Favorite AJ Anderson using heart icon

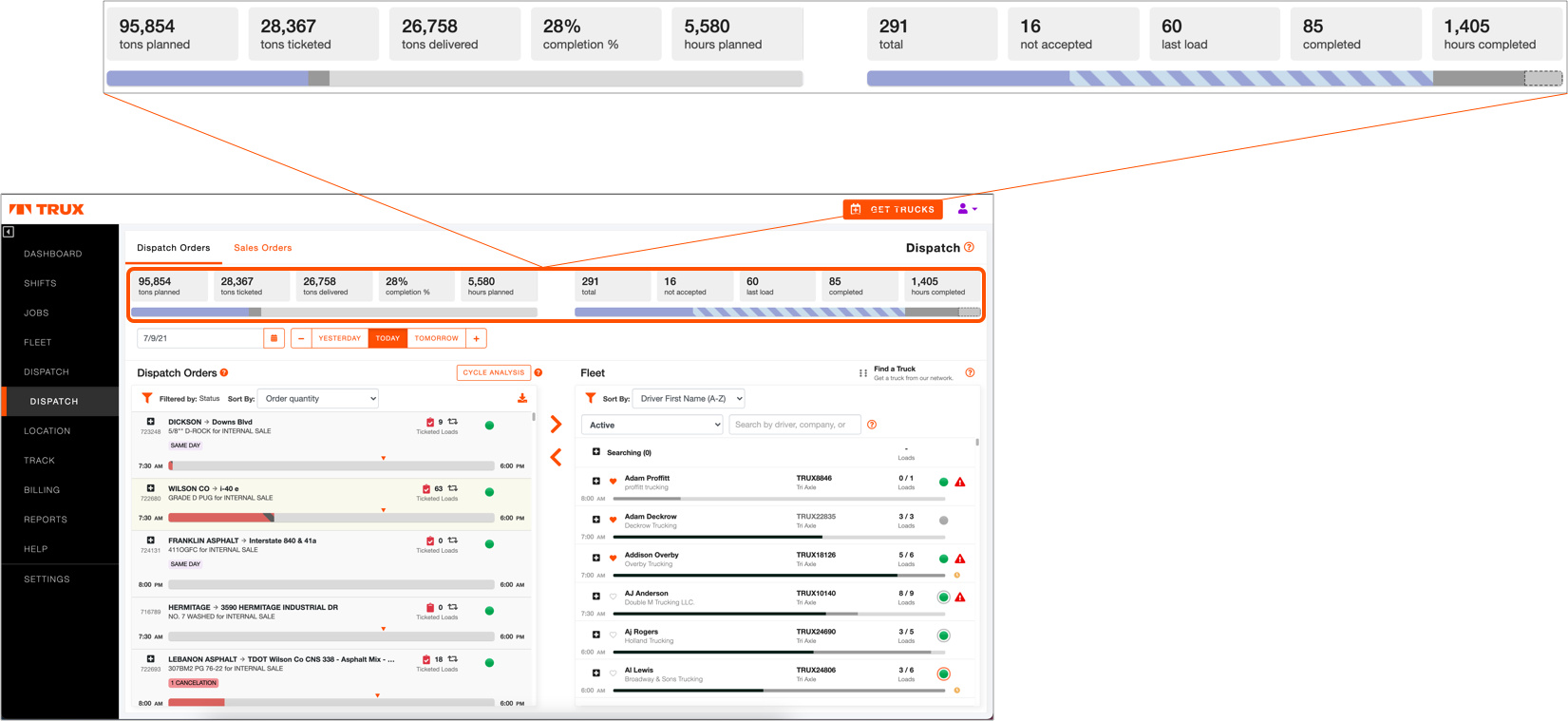pos(613,597)
